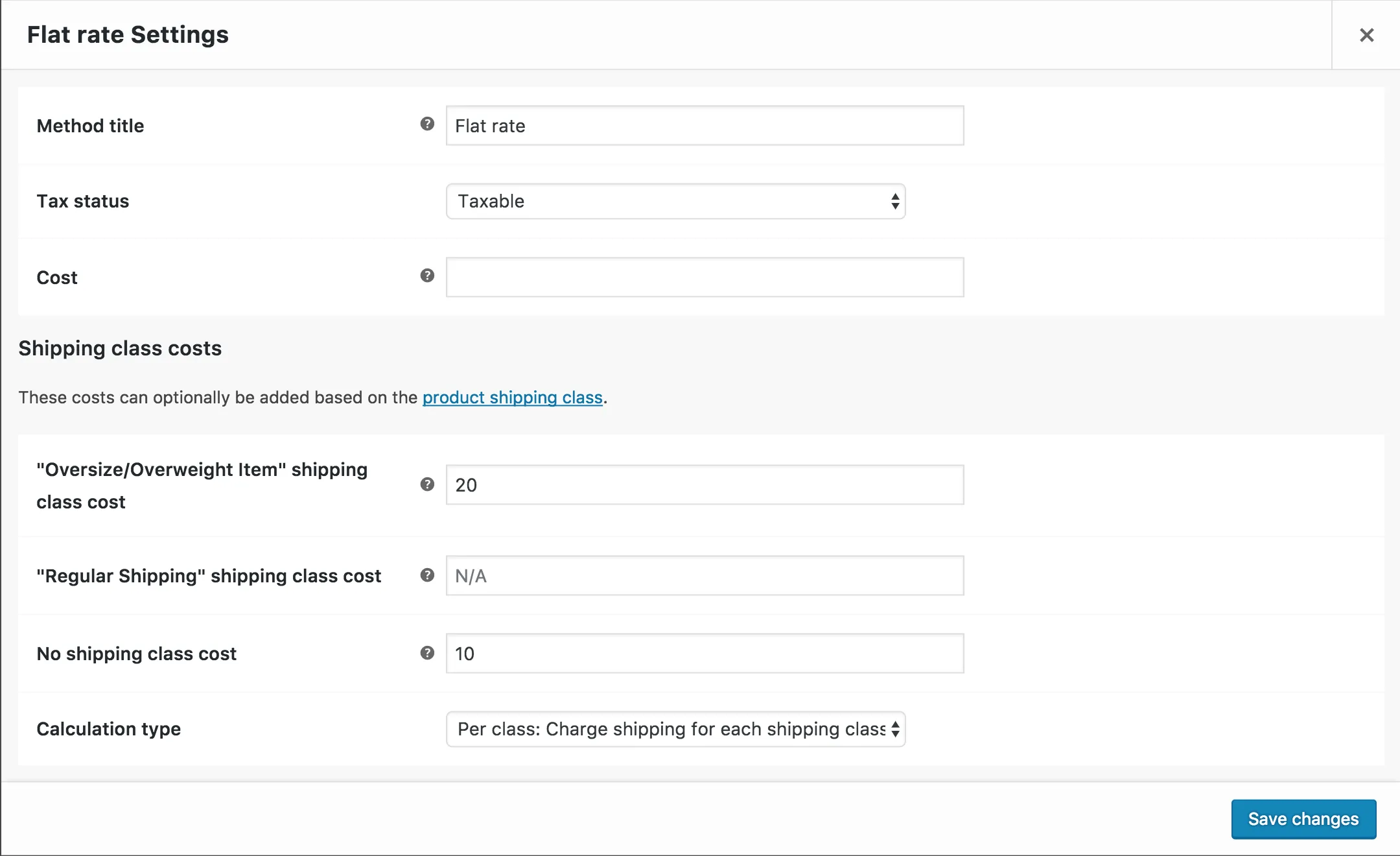Viewport: 1400px width, 856px height.
Task: Click the arrows on Taxable select box
Action: tap(895, 202)
